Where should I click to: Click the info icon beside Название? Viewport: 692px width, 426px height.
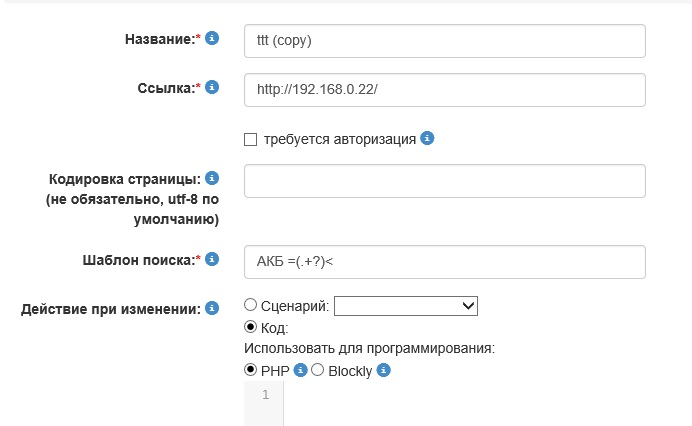pyautogui.click(x=212, y=39)
